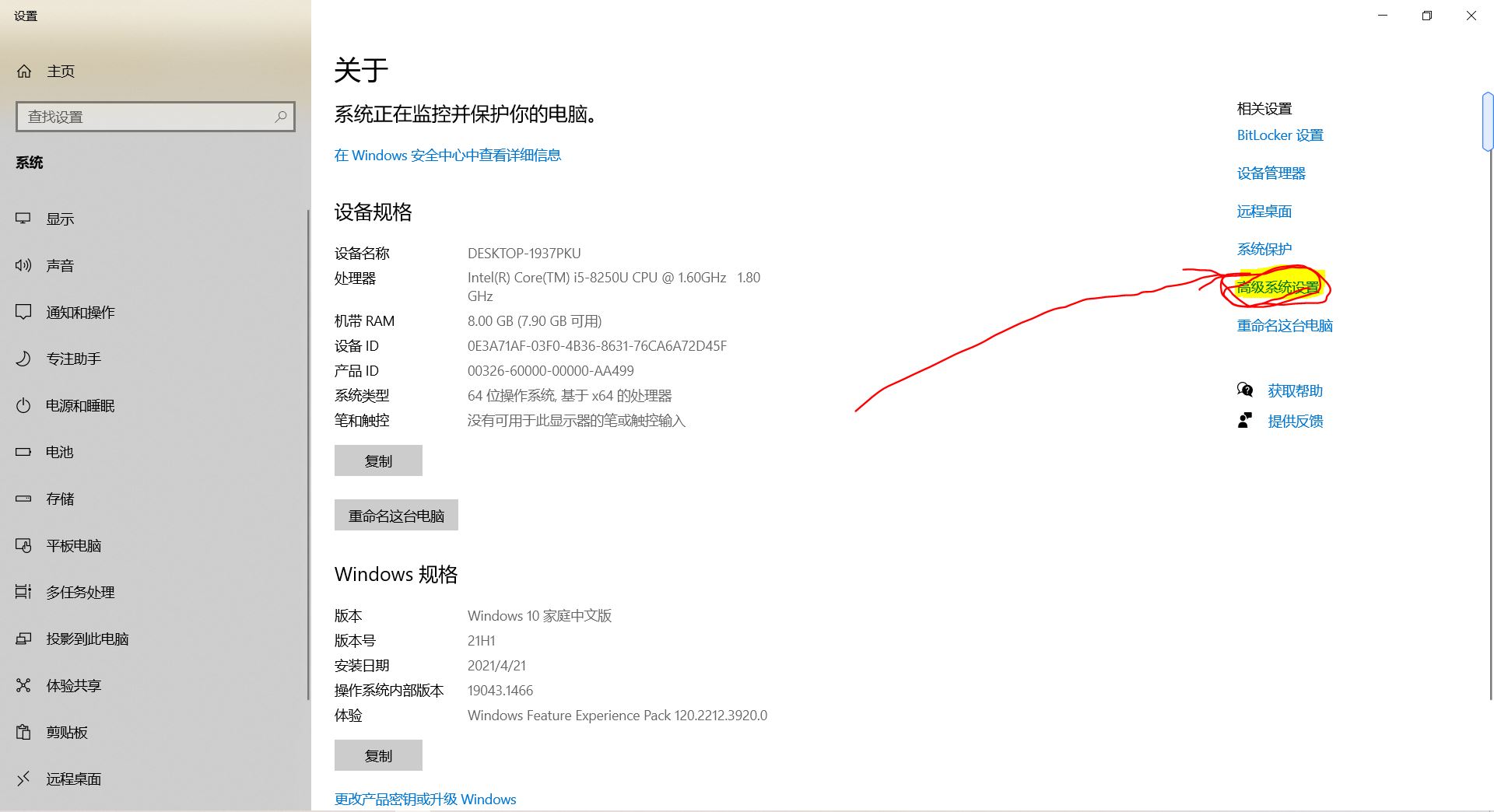The image size is (1494, 812).
Task: Select the 电池 battery icon
Action: tap(23, 452)
